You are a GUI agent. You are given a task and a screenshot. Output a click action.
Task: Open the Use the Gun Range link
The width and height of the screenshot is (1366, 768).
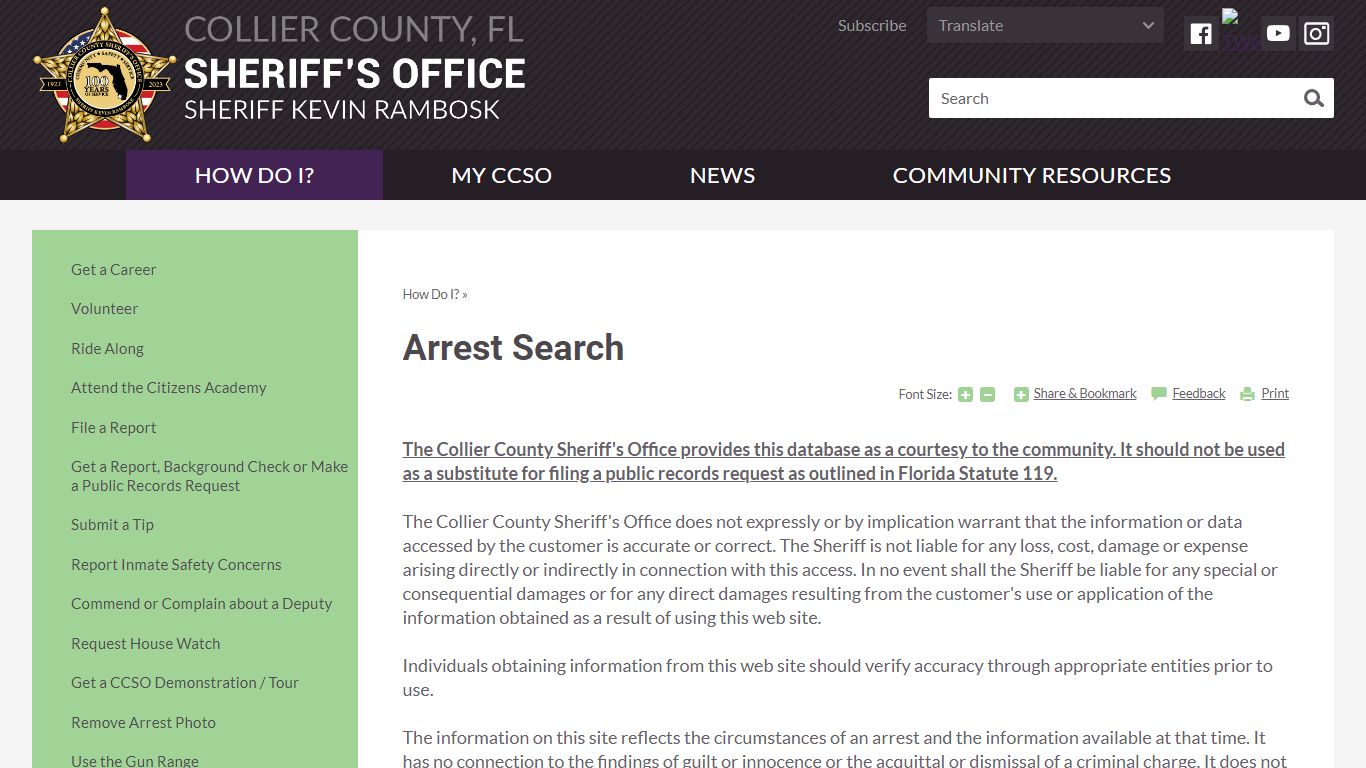pos(134,760)
